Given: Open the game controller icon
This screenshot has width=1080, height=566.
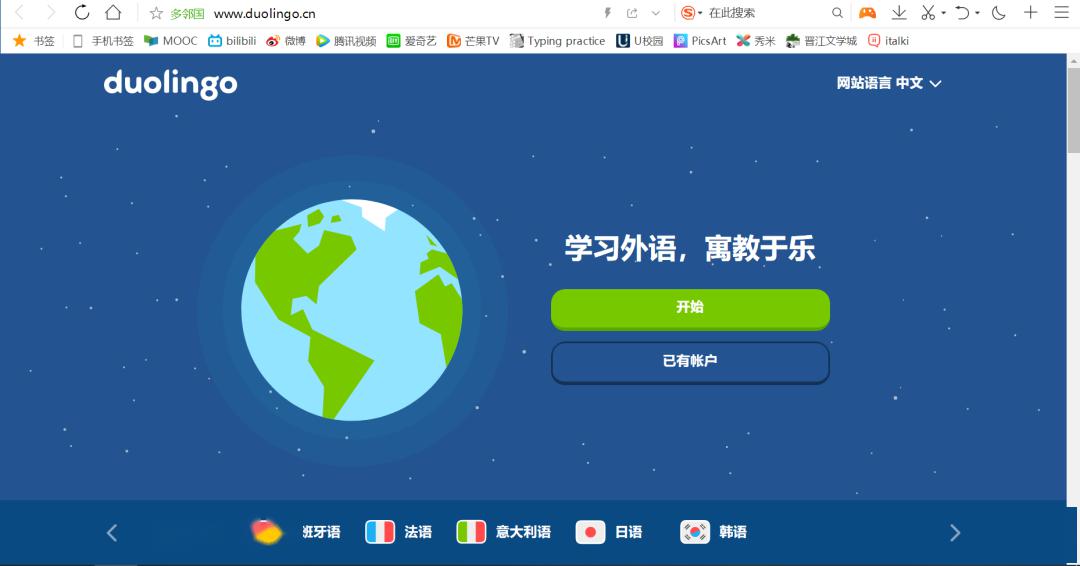Looking at the screenshot, I should coord(867,13).
